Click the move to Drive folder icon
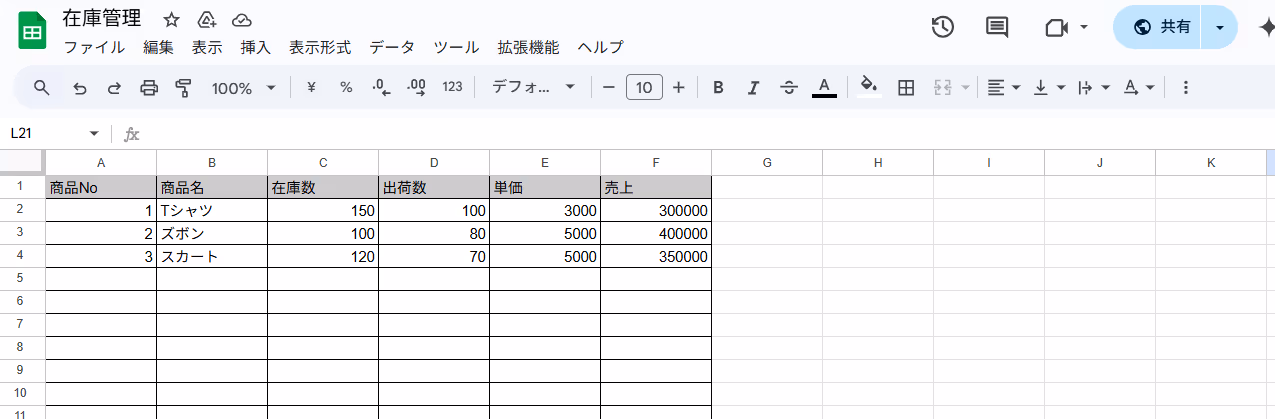This screenshot has width=1275, height=419. coord(206,20)
